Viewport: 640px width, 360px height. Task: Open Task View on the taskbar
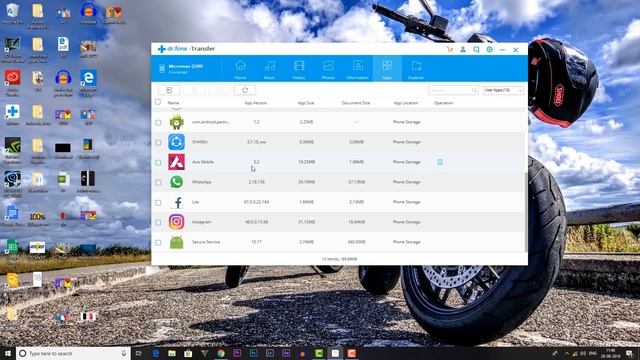(138, 353)
